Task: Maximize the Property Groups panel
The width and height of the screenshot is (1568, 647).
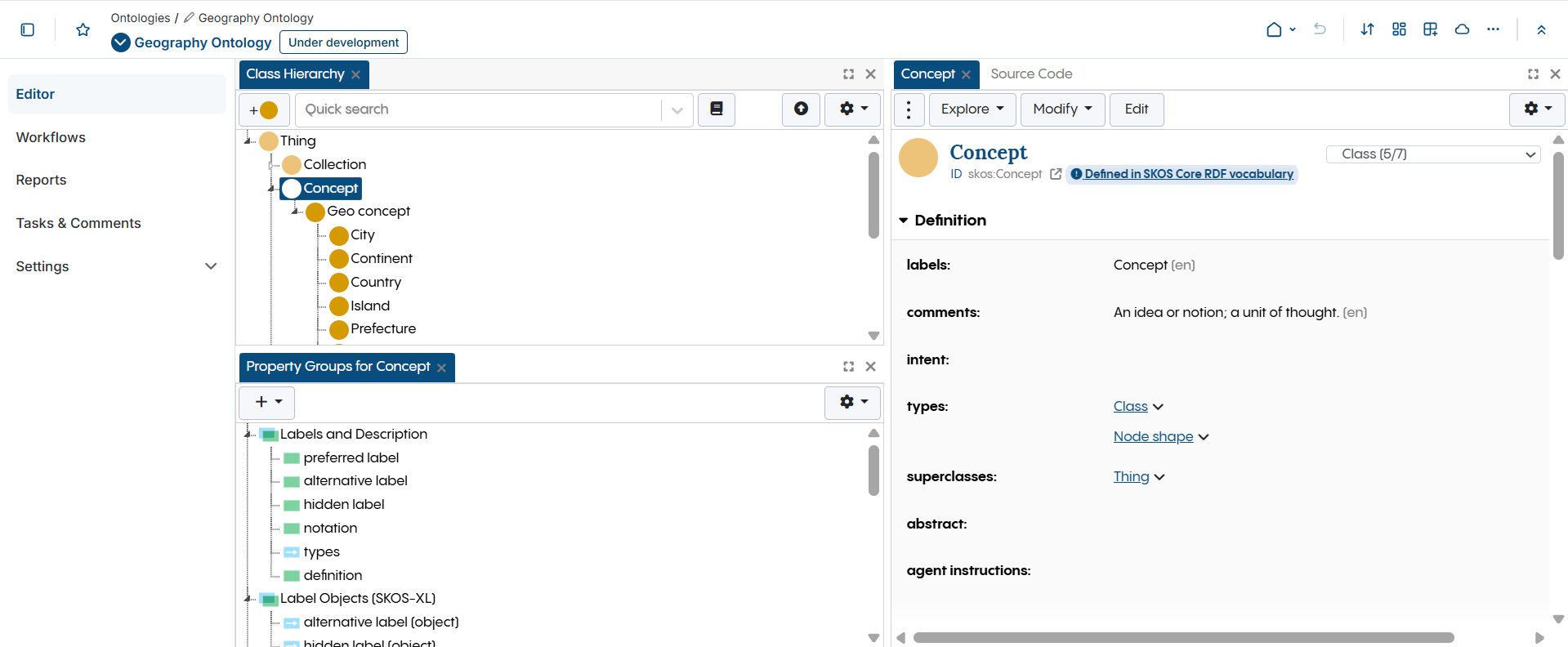Action: 848,367
